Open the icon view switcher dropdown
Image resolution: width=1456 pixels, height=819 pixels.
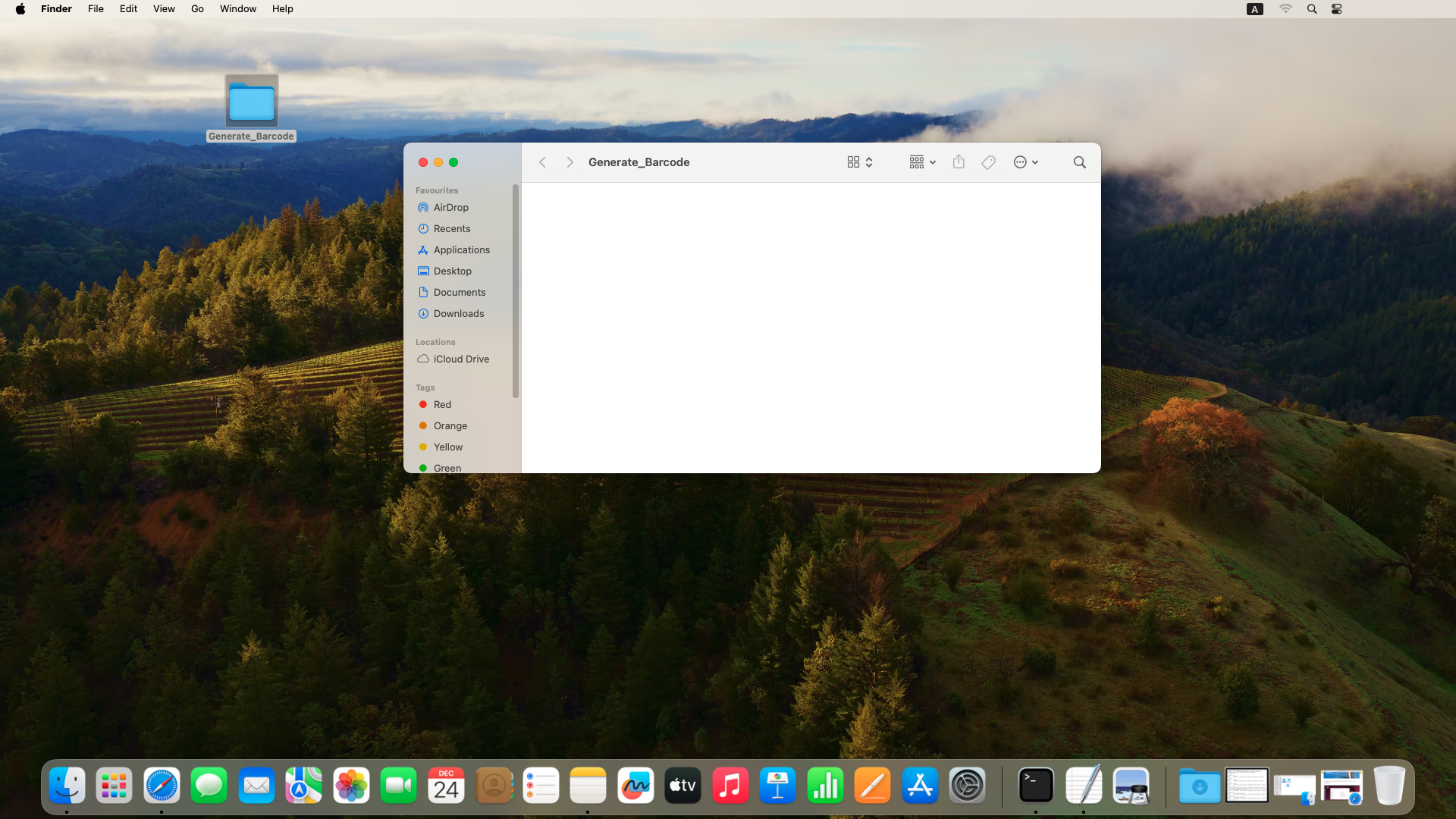click(860, 162)
